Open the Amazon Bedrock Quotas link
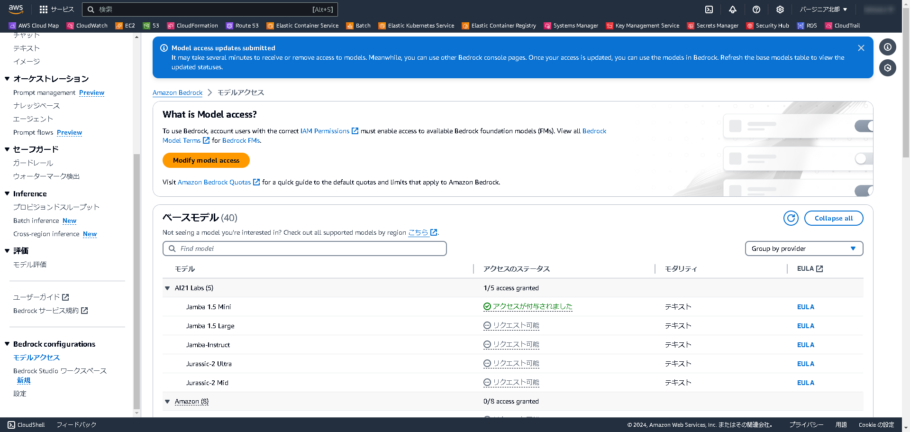The width and height of the screenshot is (910, 432). (x=218, y=182)
